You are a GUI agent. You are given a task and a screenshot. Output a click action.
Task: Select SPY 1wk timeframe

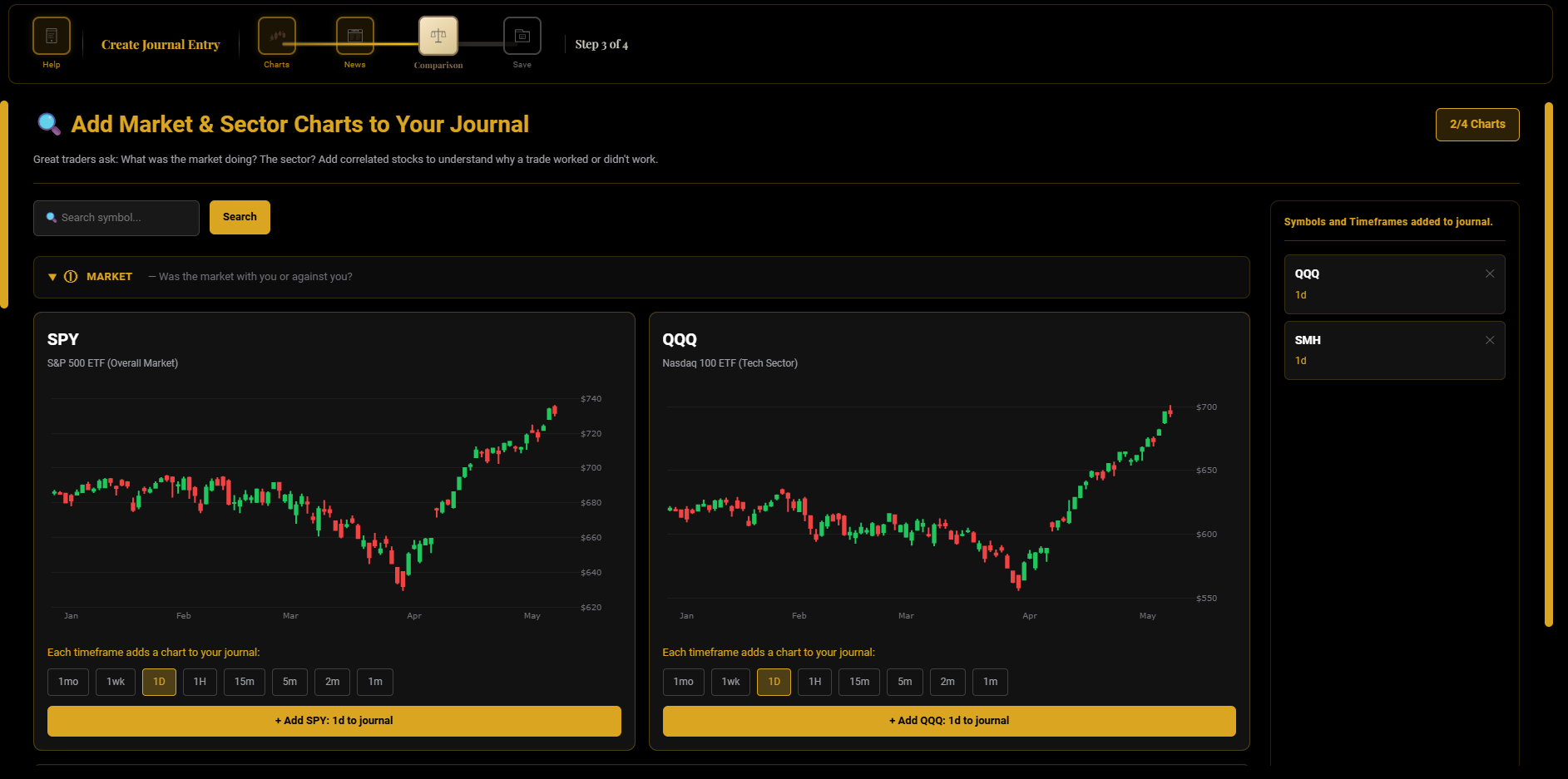pyautogui.click(x=116, y=682)
